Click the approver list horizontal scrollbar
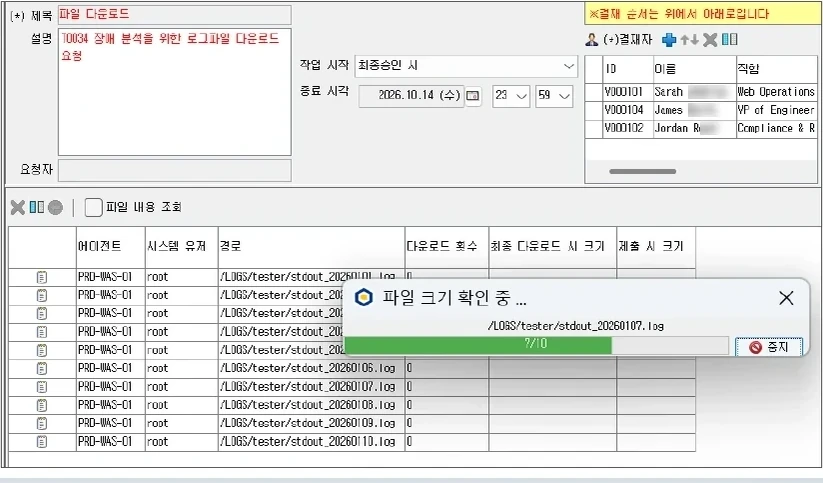 click(x=642, y=171)
